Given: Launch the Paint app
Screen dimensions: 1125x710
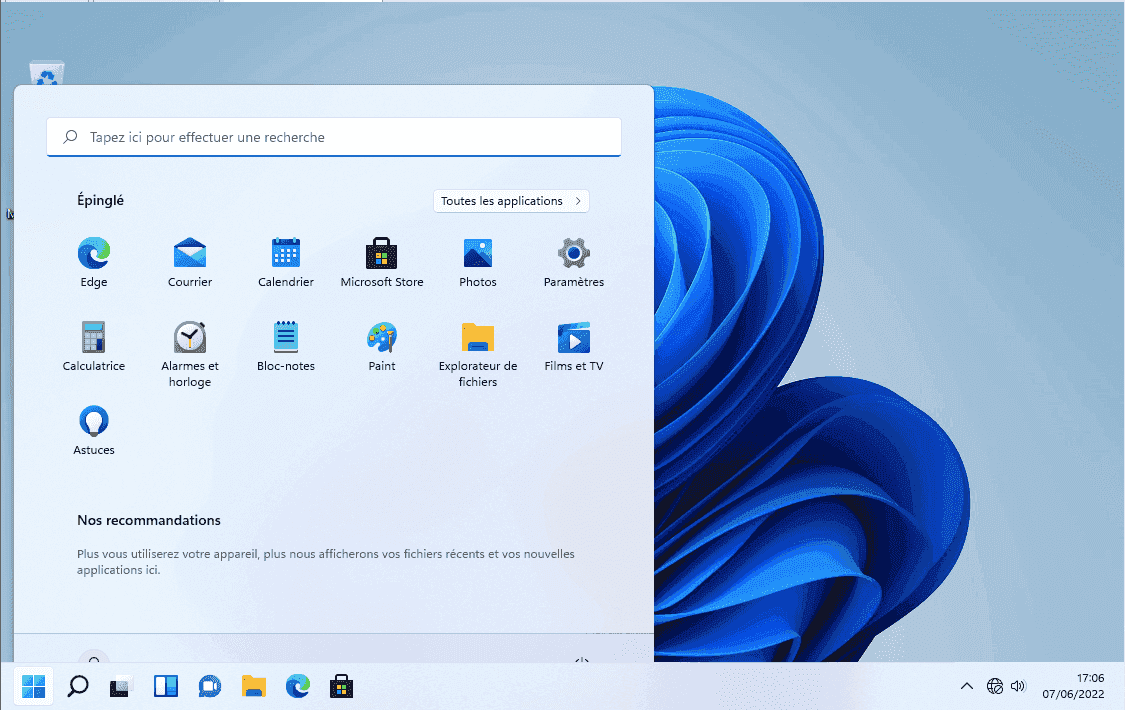Looking at the screenshot, I should click(382, 347).
